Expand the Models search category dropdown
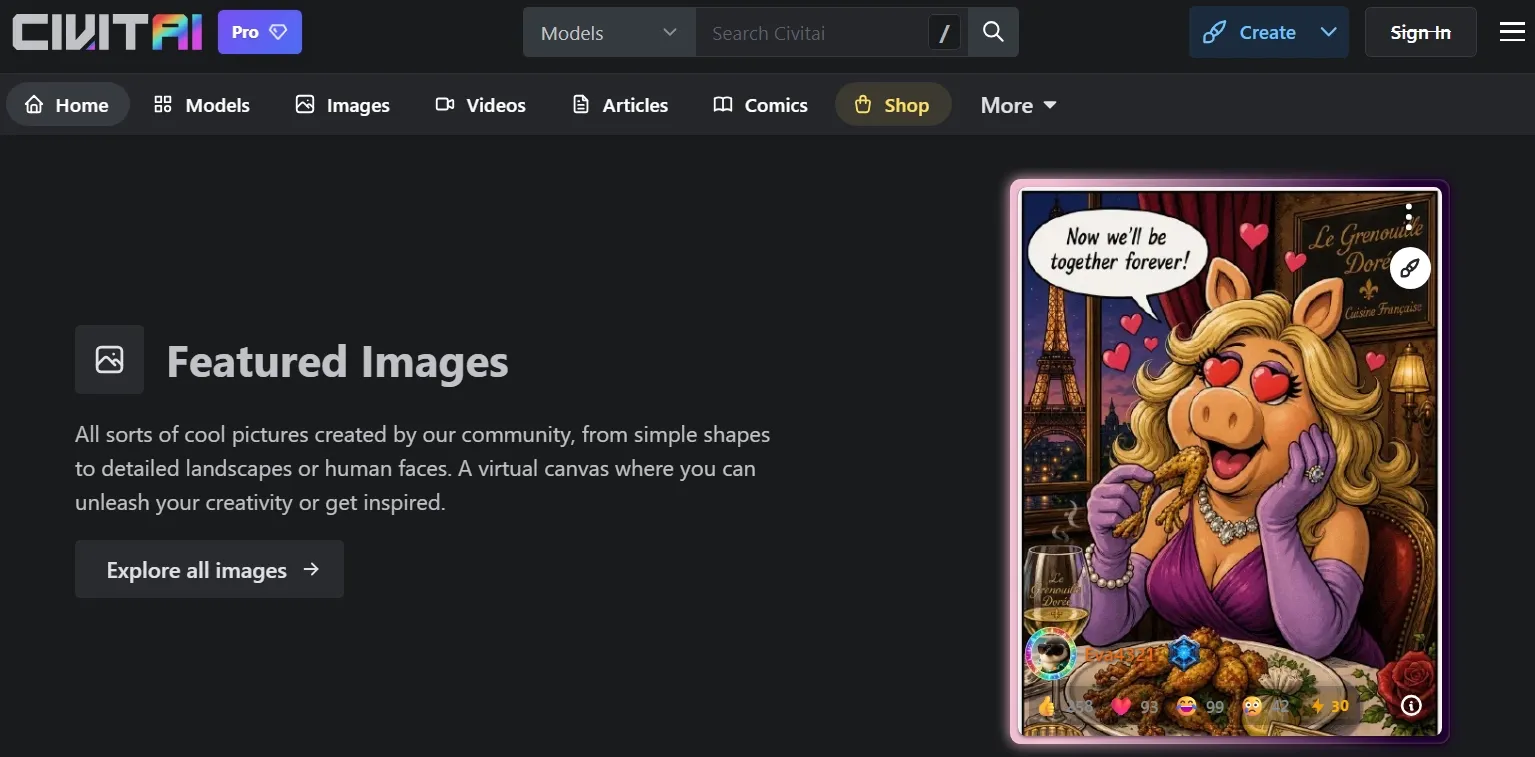Image resolution: width=1535 pixels, height=757 pixels. 609,32
